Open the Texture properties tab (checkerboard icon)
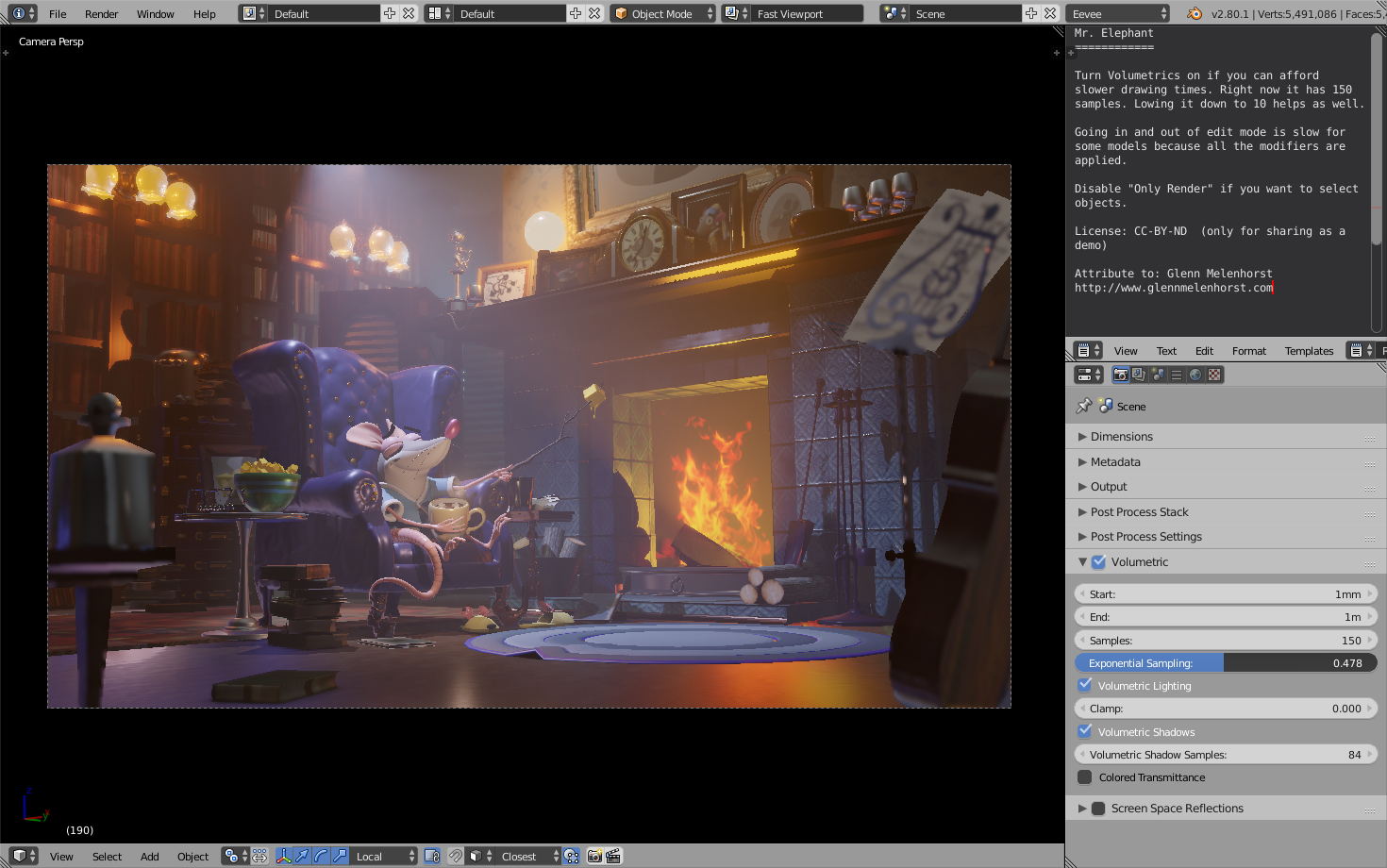 tap(1214, 375)
